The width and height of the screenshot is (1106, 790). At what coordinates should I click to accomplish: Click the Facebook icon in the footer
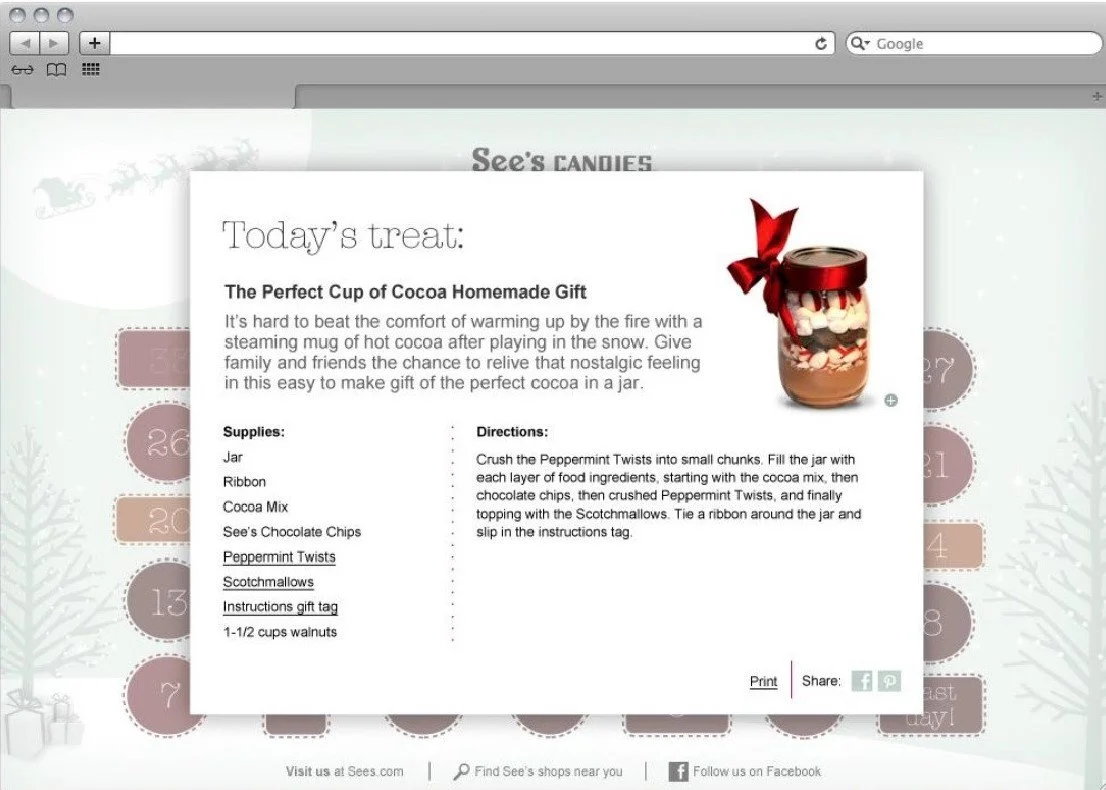678,771
